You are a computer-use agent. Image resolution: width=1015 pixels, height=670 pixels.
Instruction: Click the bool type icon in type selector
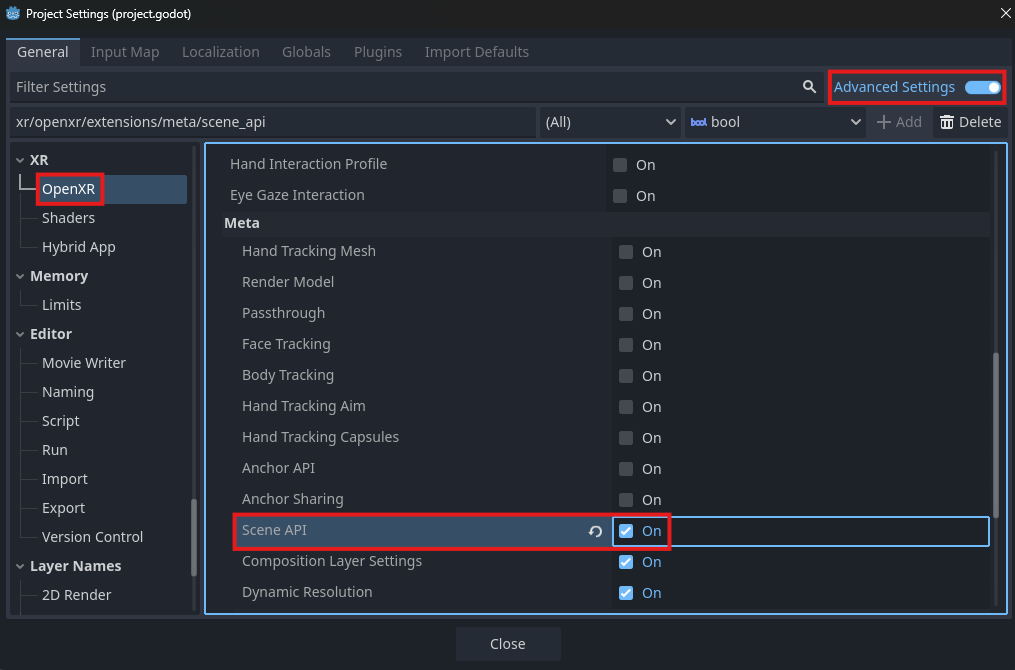(698, 122)
